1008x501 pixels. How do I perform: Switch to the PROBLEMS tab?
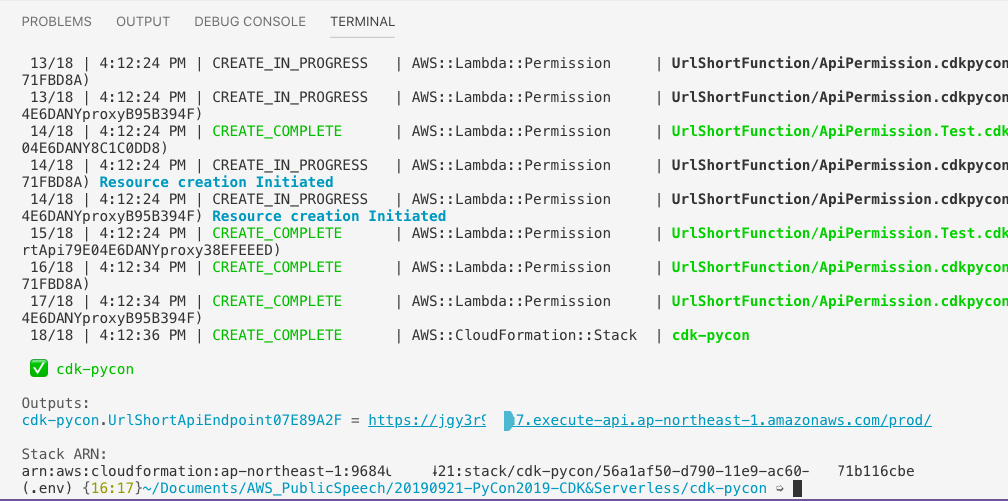click(x=57, y=22)
